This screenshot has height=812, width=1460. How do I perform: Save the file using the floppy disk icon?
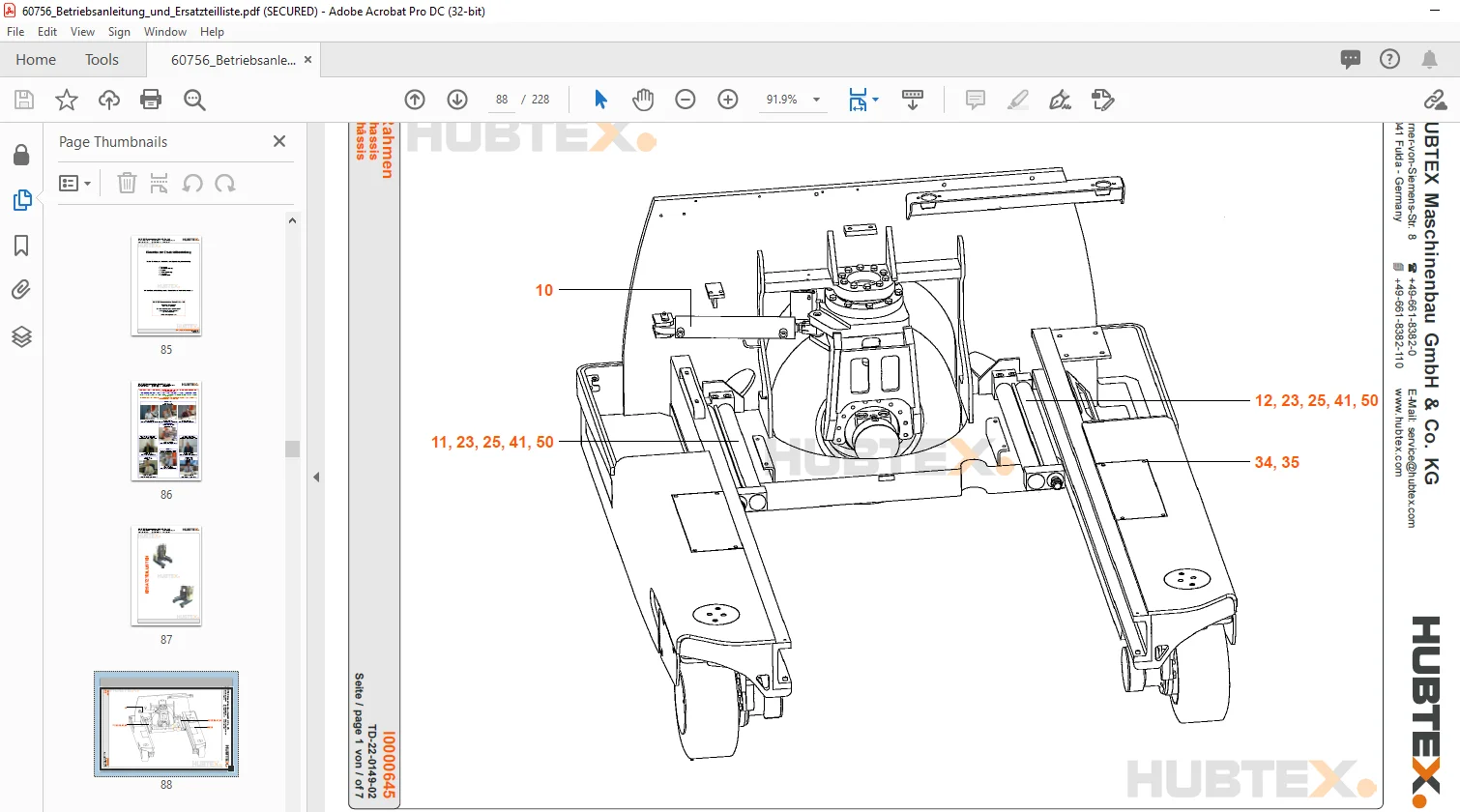(24, 100)
